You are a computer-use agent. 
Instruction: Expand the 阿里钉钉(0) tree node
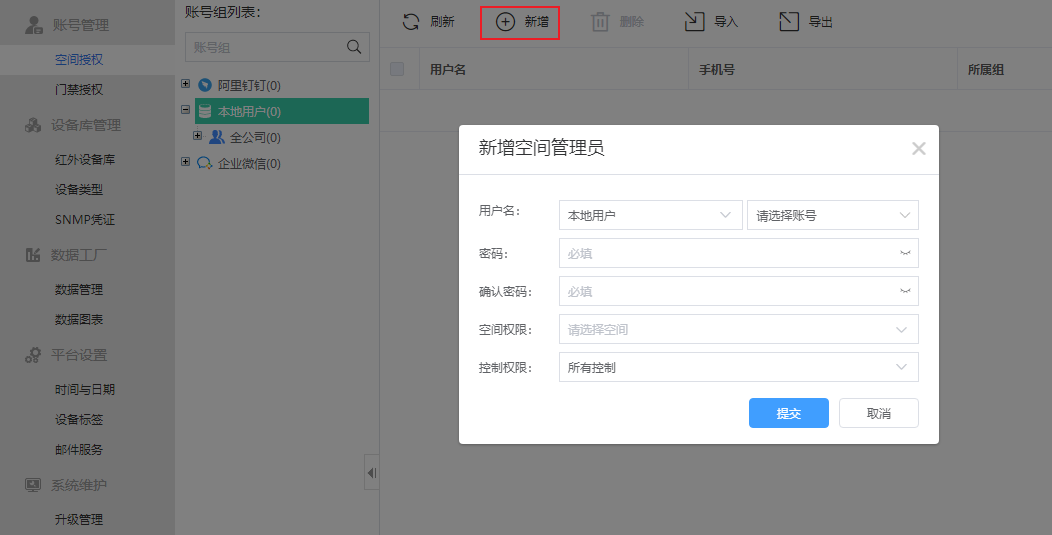186,84
